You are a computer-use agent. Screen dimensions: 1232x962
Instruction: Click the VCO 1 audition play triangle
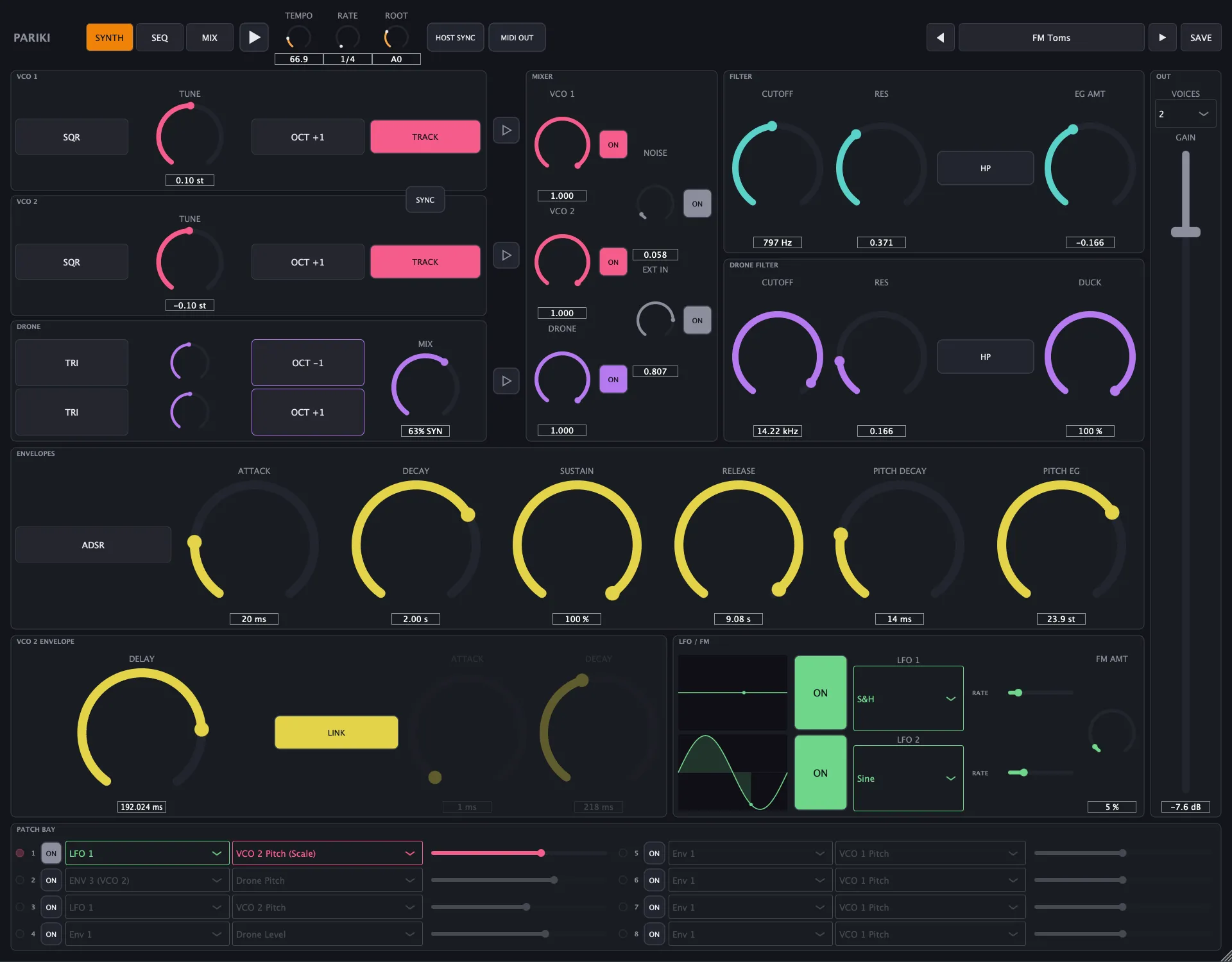click(x=506, y=130)
